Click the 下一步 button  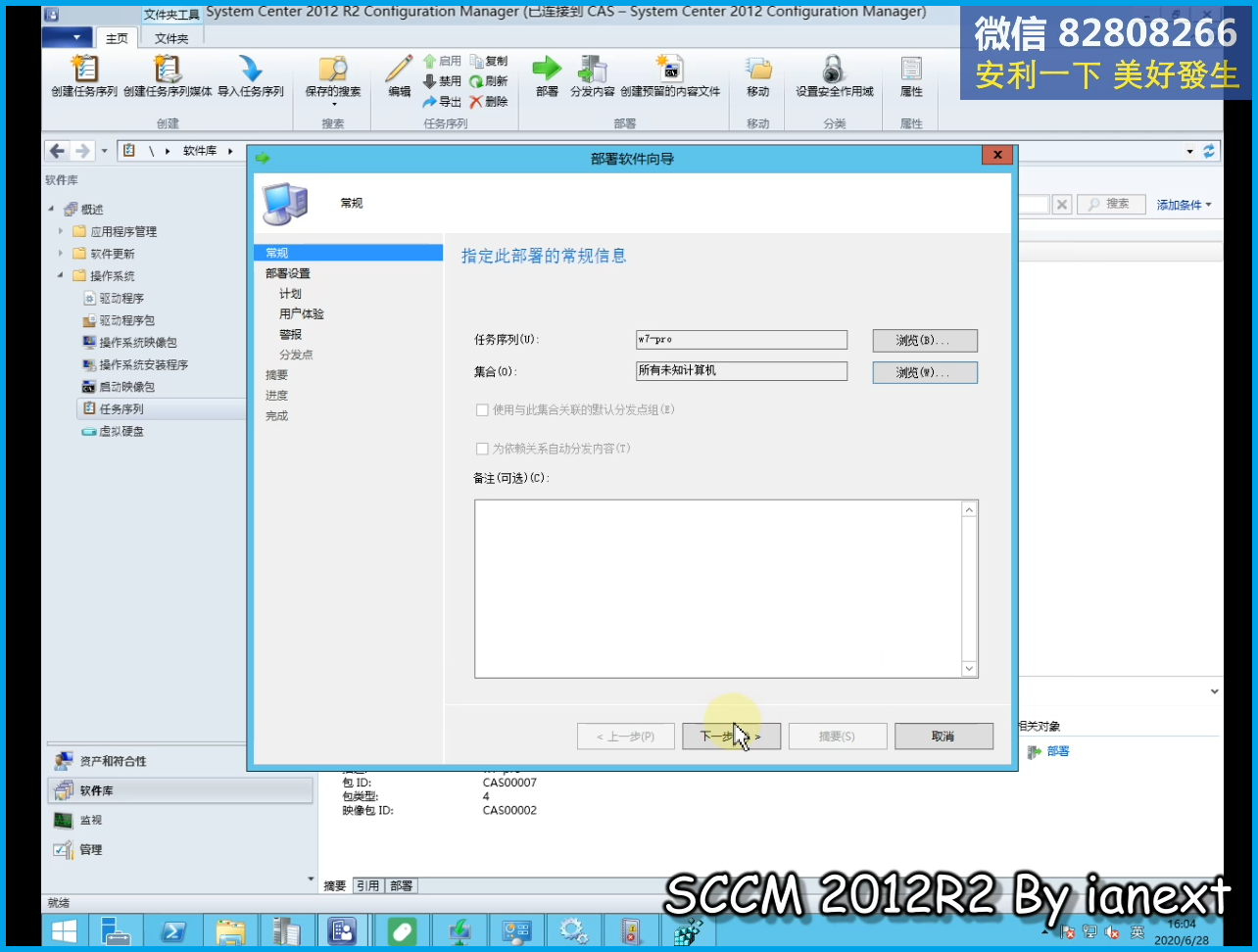point(731,737)
